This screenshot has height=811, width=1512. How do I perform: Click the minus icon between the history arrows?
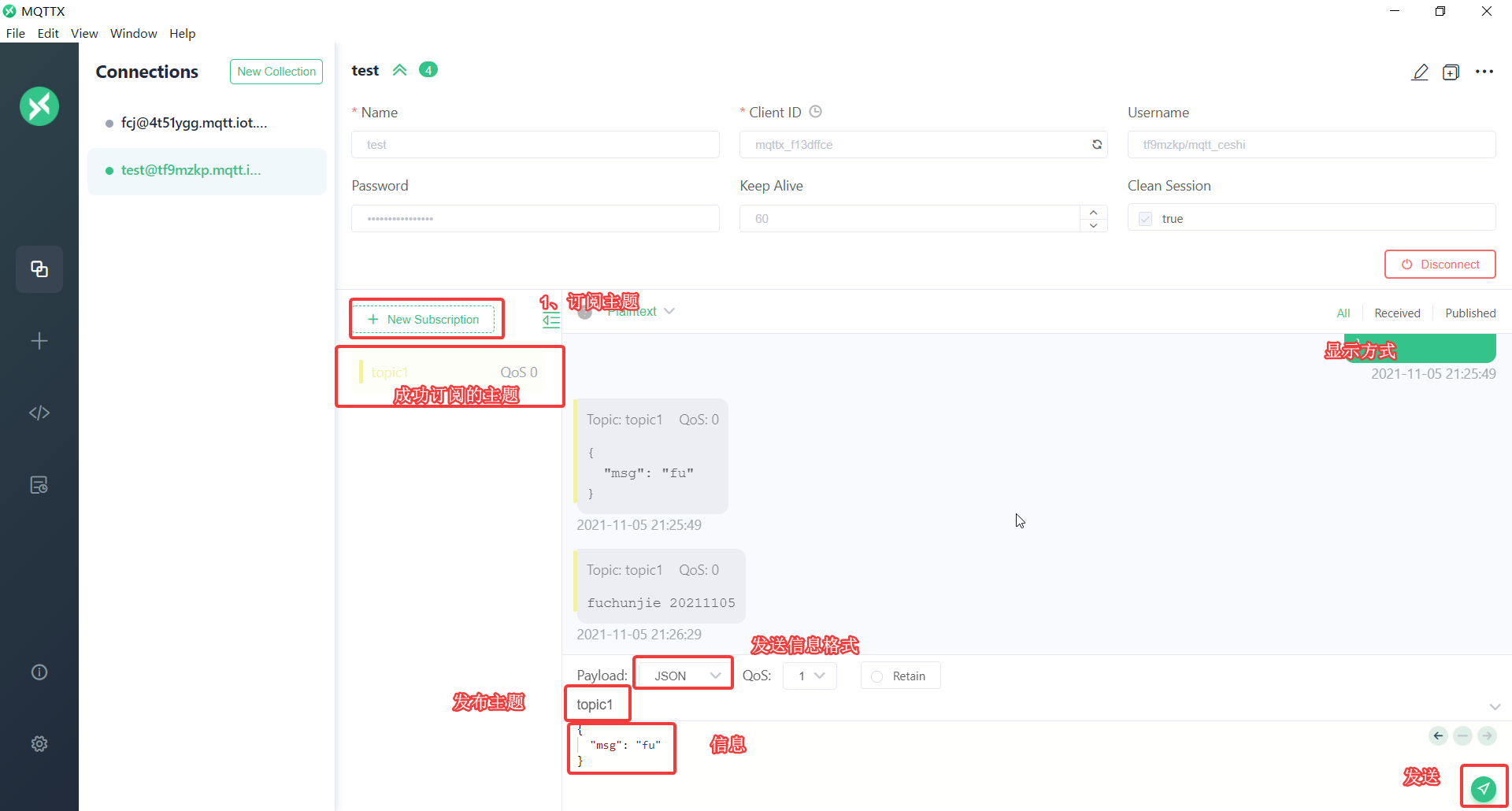1462,735
